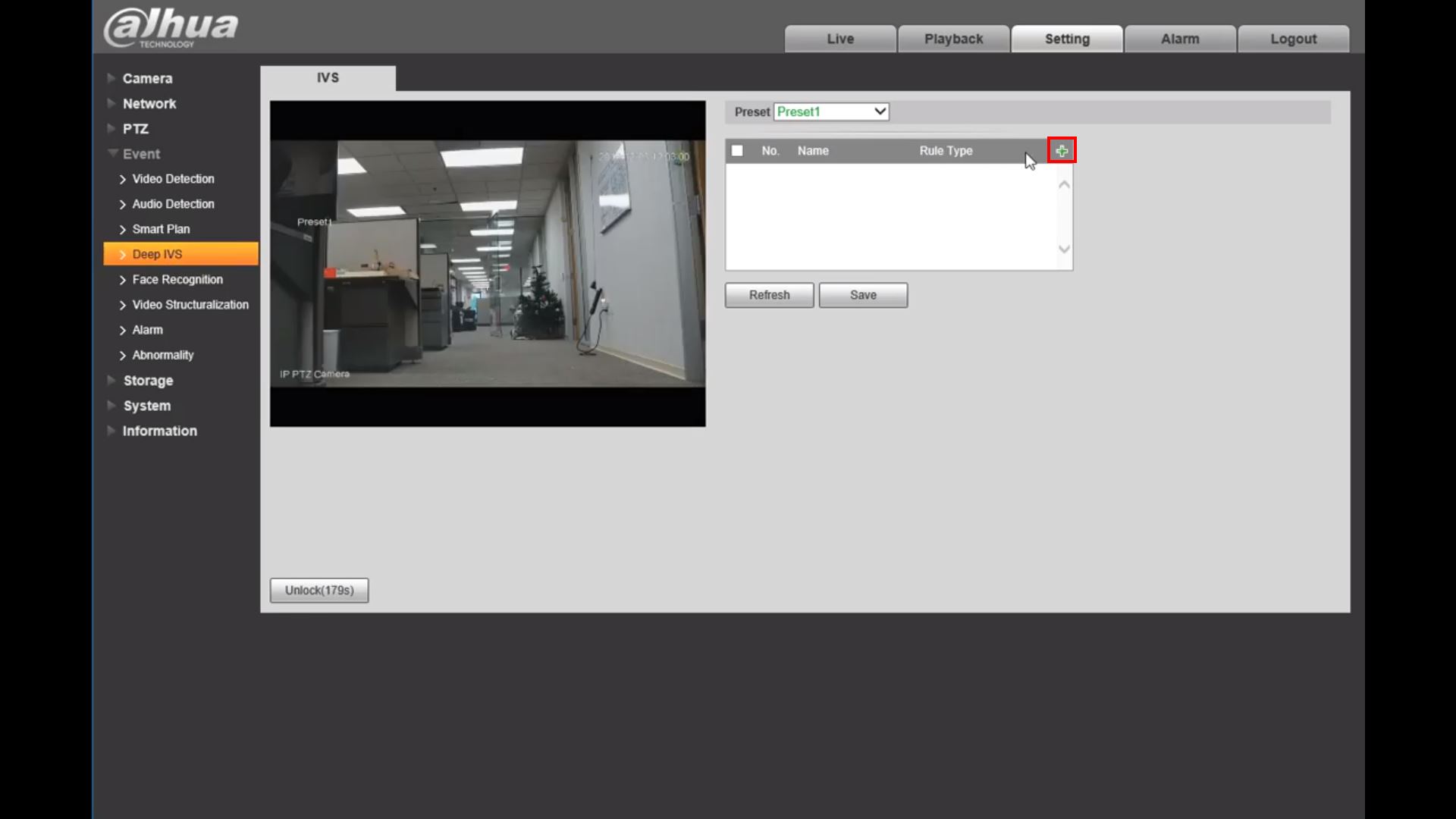Open Video Structuralization settings
This screenshot has width=1456, height=819.
(x=190, y=304)
